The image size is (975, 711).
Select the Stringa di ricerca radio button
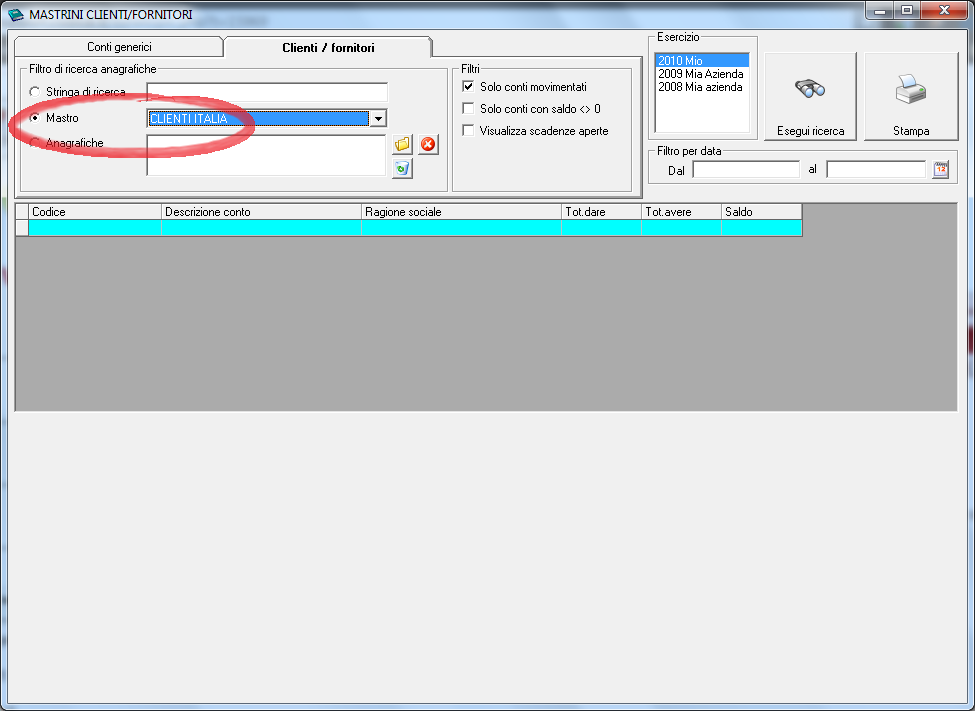click(x=35, y=92)
